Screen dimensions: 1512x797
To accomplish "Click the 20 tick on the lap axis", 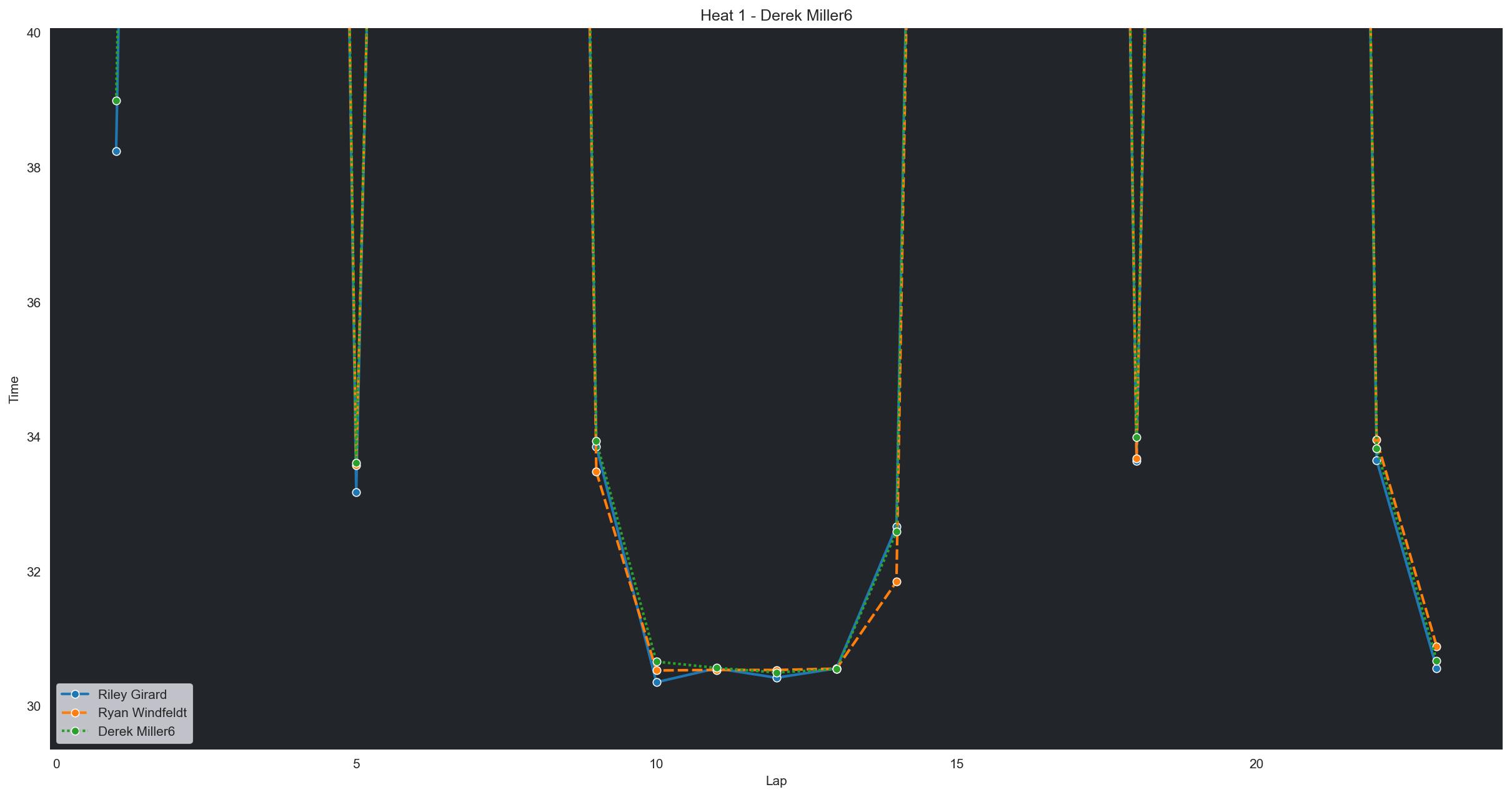I will (x=1256, y=765).
